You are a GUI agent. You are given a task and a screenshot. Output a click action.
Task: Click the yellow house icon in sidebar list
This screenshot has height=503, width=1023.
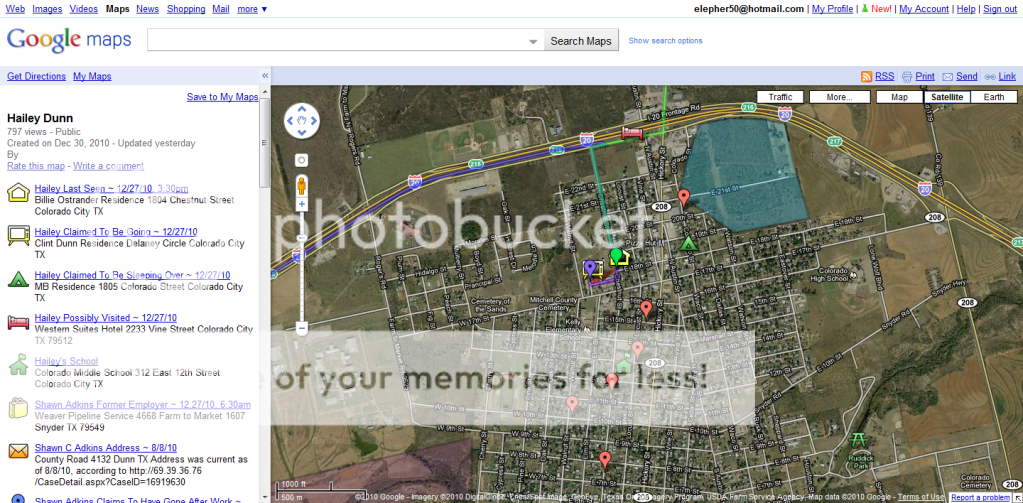pyautogui.click(x=17, y=194)
